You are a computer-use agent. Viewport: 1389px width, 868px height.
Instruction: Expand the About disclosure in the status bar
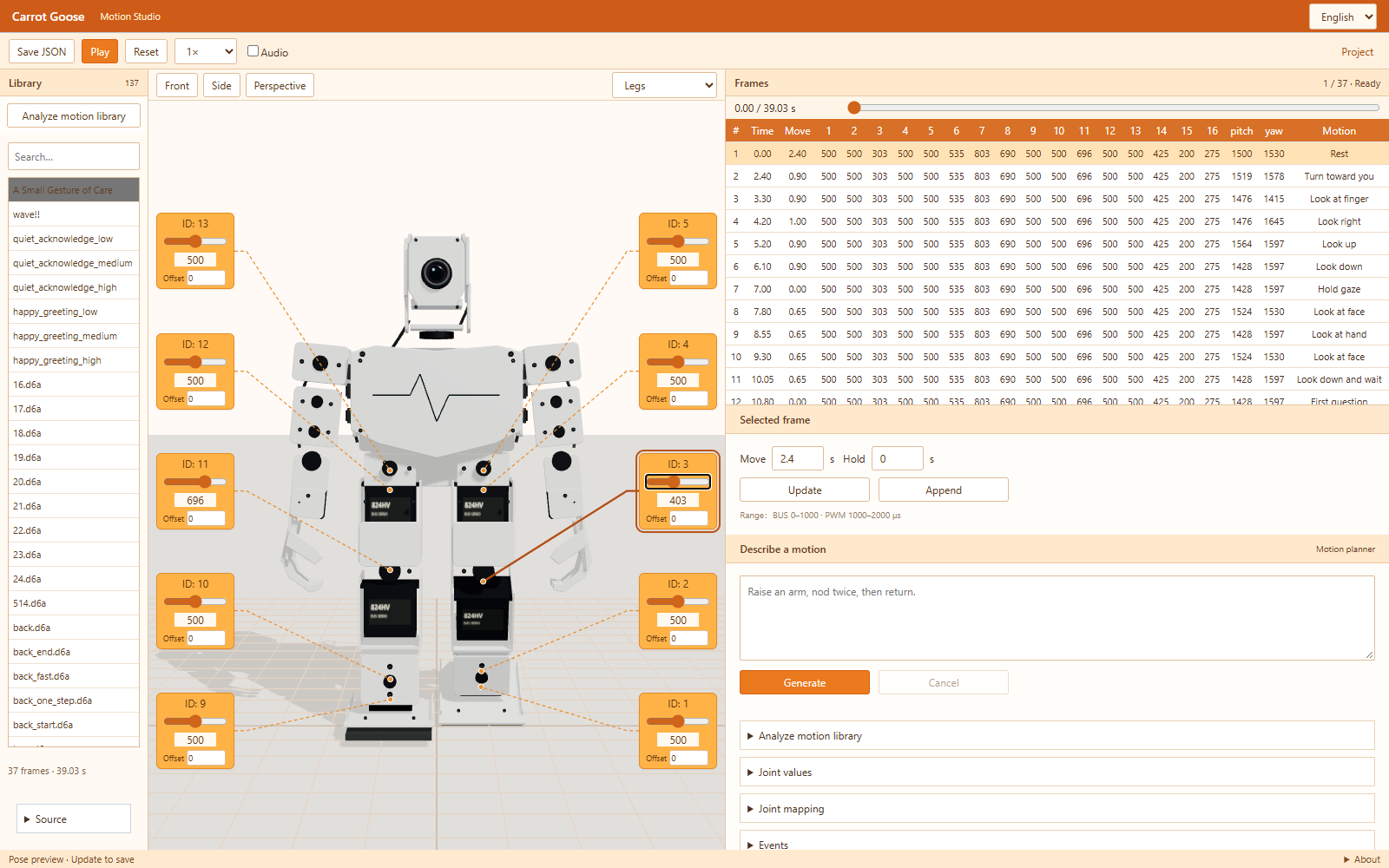[x=1361, y=859]
